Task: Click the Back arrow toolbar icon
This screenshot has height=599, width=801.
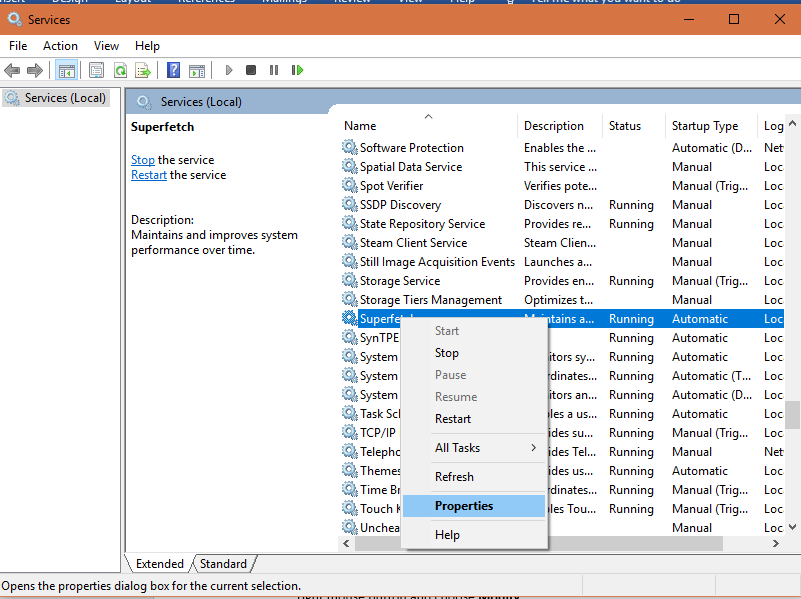Action: pos(12,70)
